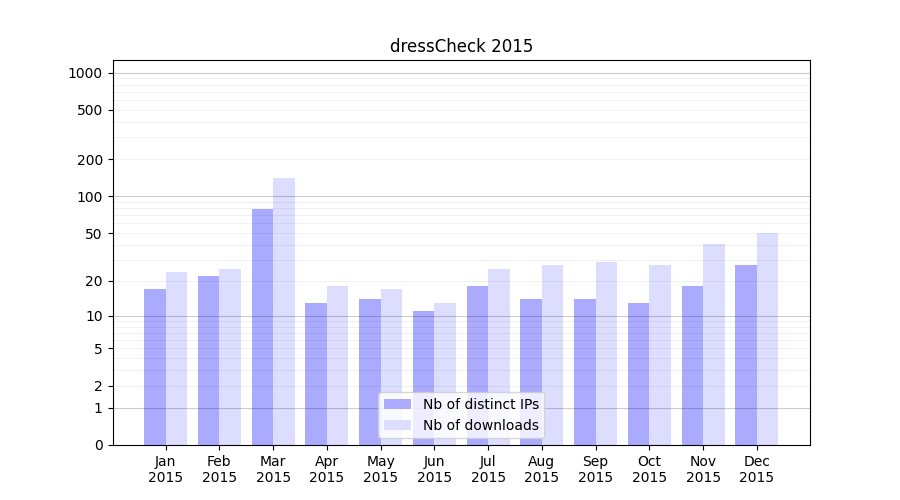Click the chart title dressCheck 2015
900x500 pixels.
coord(461,46)
